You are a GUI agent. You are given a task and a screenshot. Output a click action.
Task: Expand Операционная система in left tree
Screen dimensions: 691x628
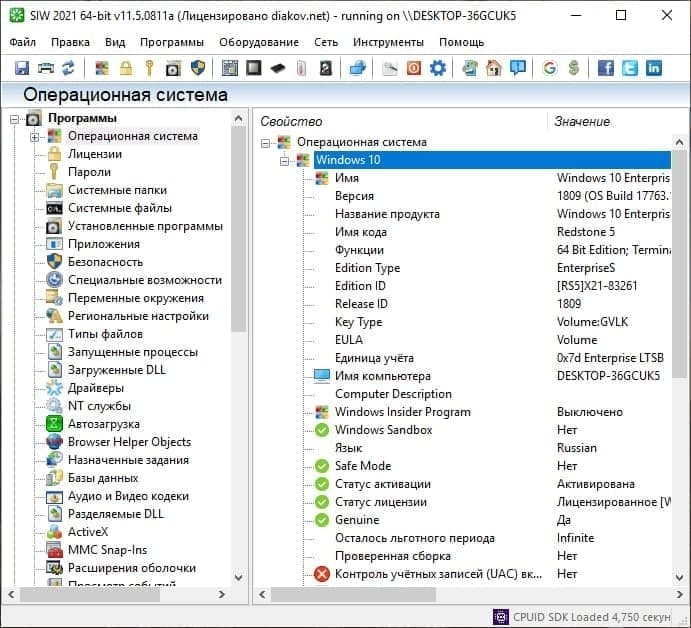tap(34, 137)
